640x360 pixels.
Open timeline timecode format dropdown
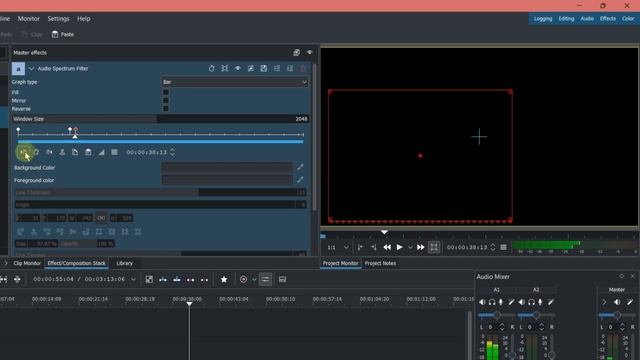[x=133, y=280]
